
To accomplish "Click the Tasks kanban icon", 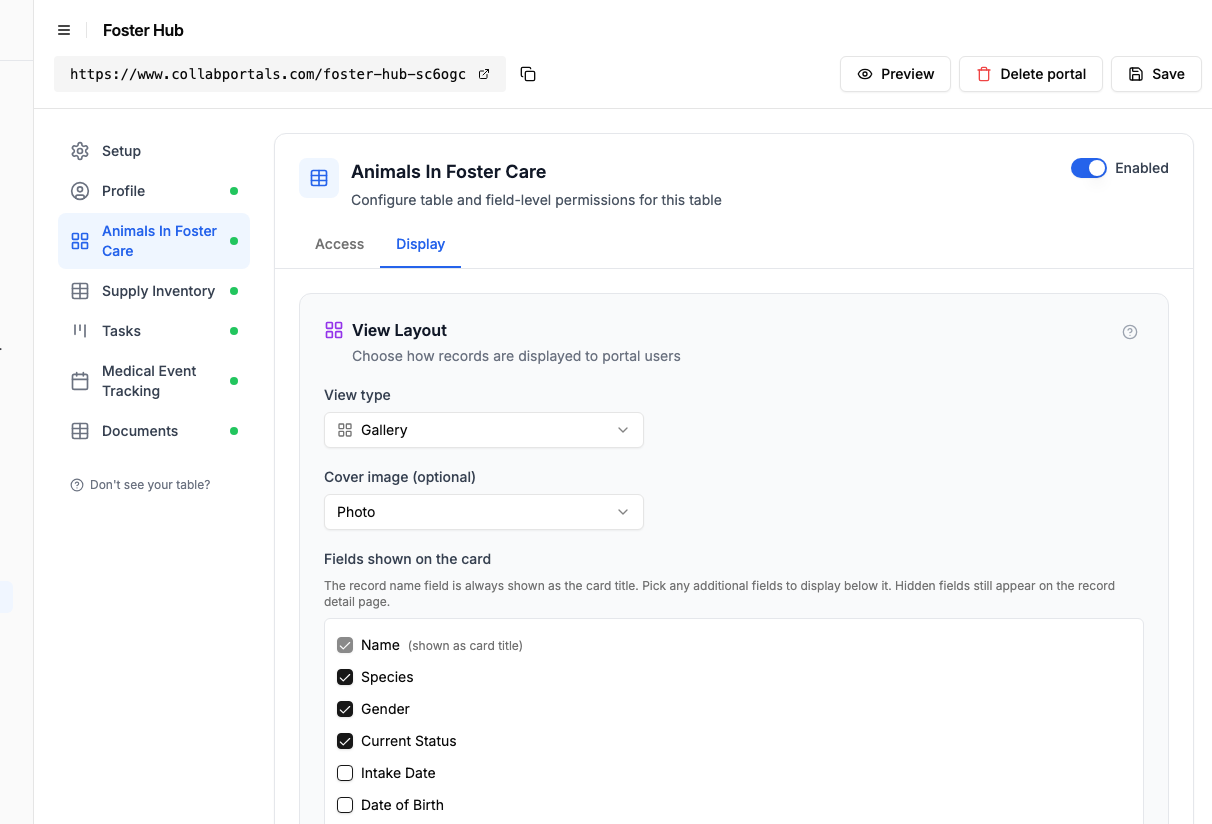I will point(80,331).
